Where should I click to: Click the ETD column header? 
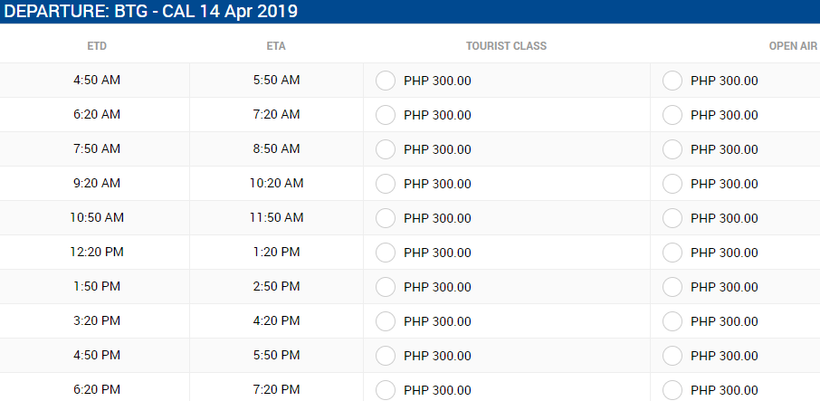(x=97, y=46)
